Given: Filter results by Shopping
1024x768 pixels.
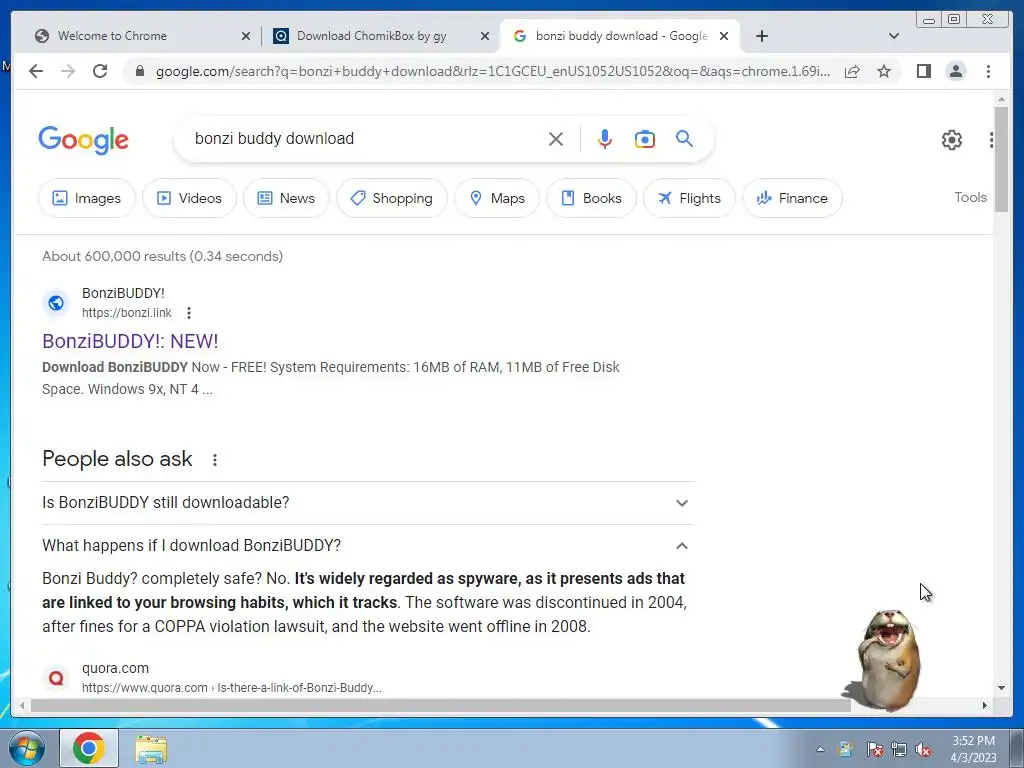Looking at the screenshot, I should coord(392,198).
